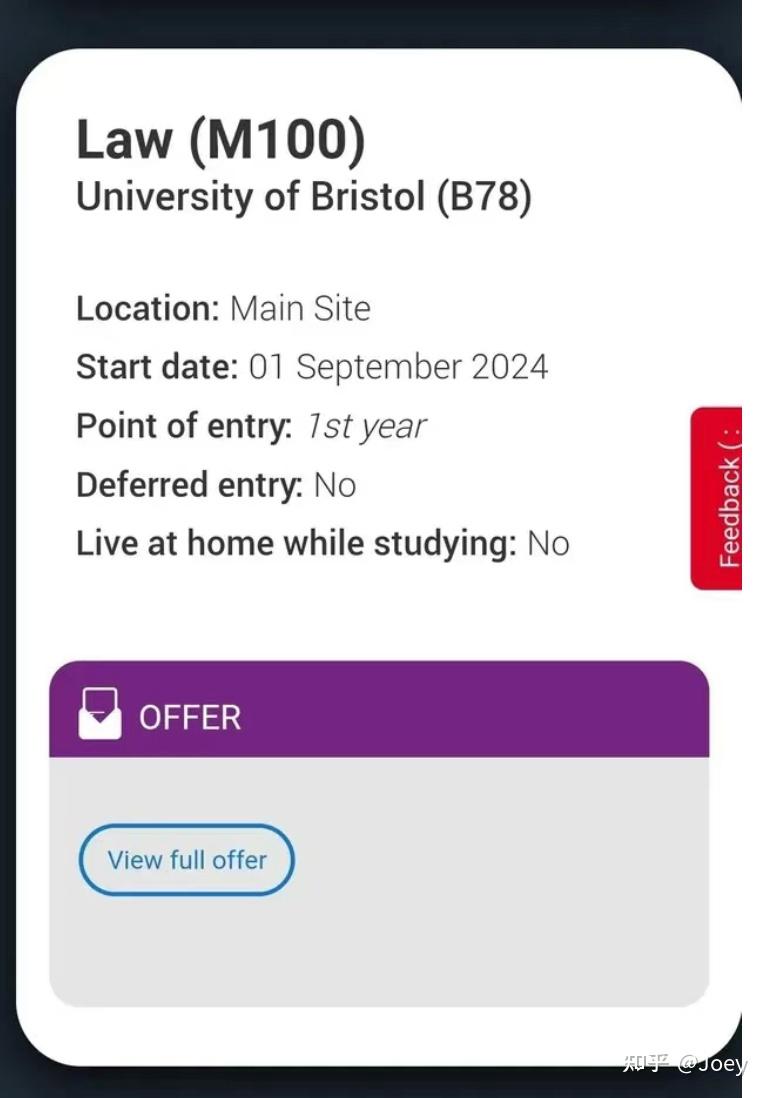Click the Zhihu logo in watermark
The image size is (767, 1098).
[x=646, y=1062]
